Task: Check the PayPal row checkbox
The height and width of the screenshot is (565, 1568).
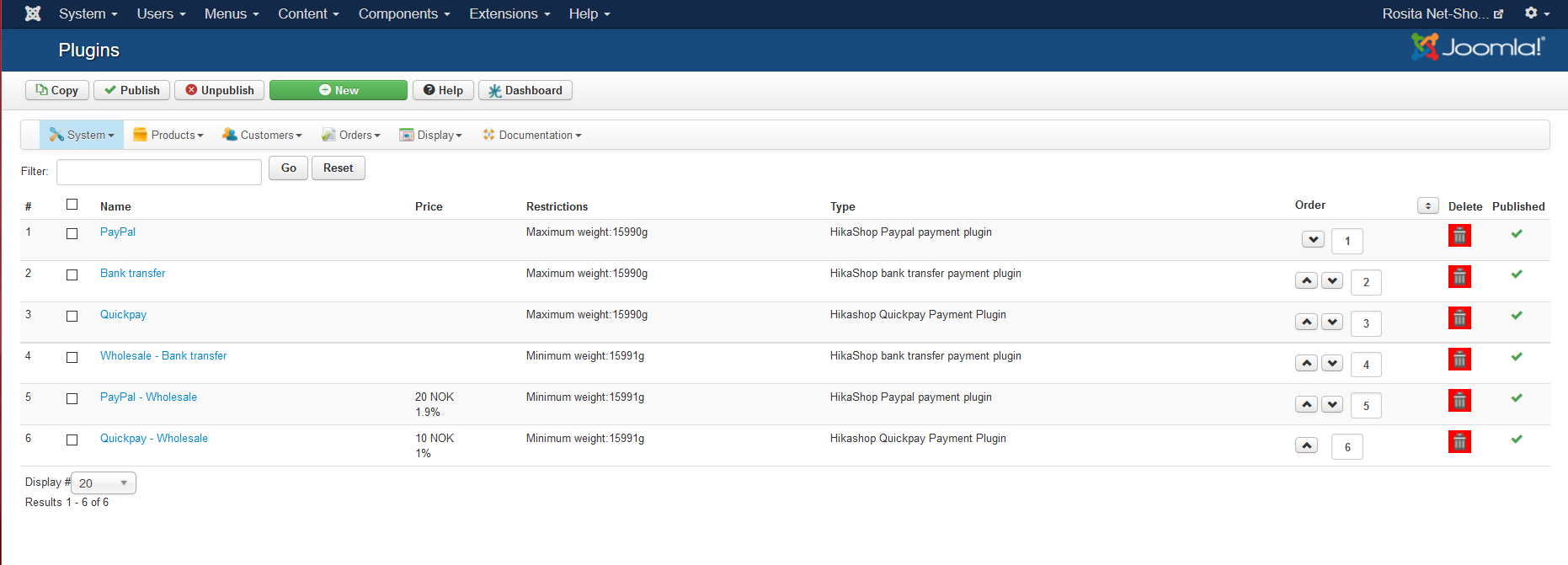Action: pyautogui.click(x=72, y=234)
